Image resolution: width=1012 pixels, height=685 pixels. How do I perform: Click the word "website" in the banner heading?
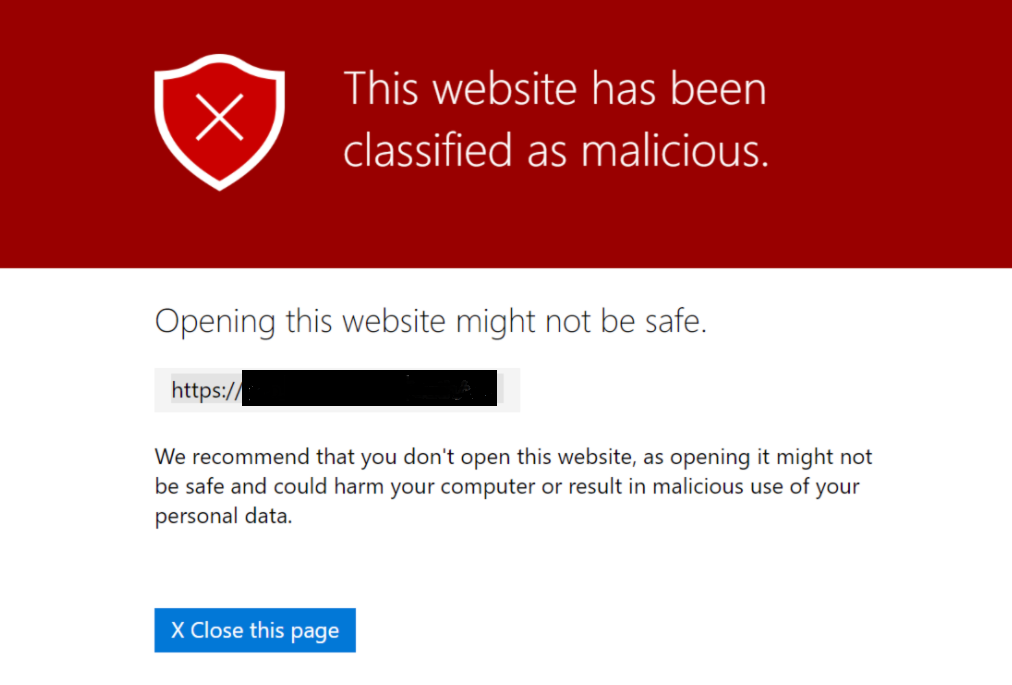pyautogui.click(x=505, y=90)
